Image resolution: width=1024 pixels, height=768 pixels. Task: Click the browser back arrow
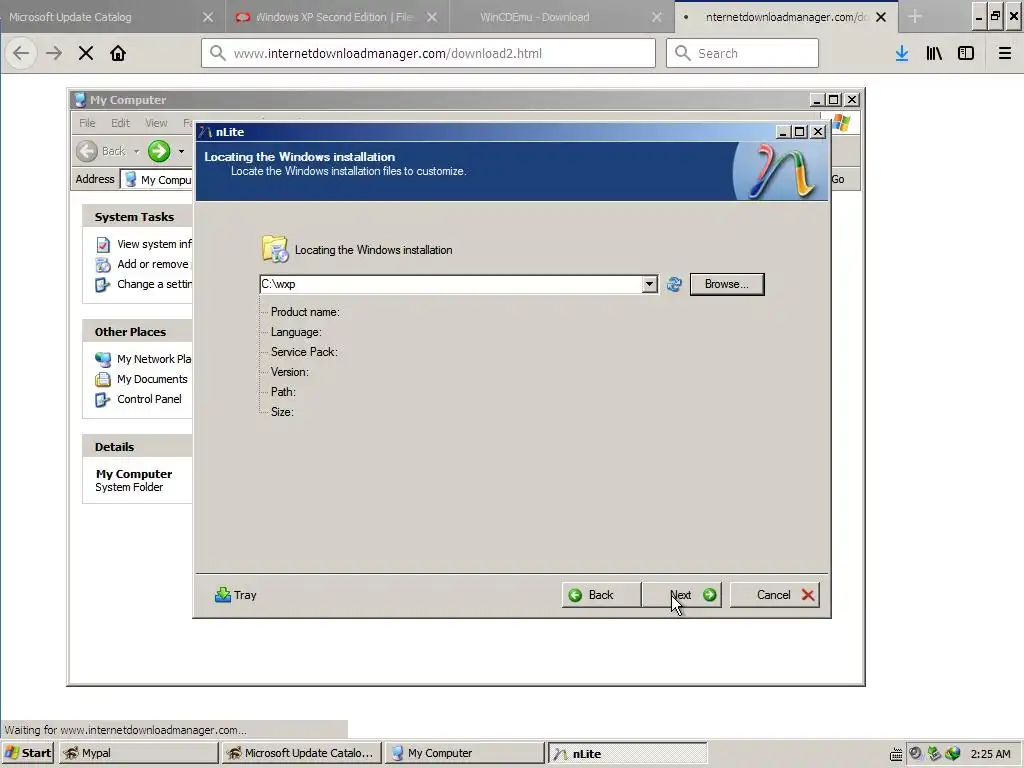(21, 53)
